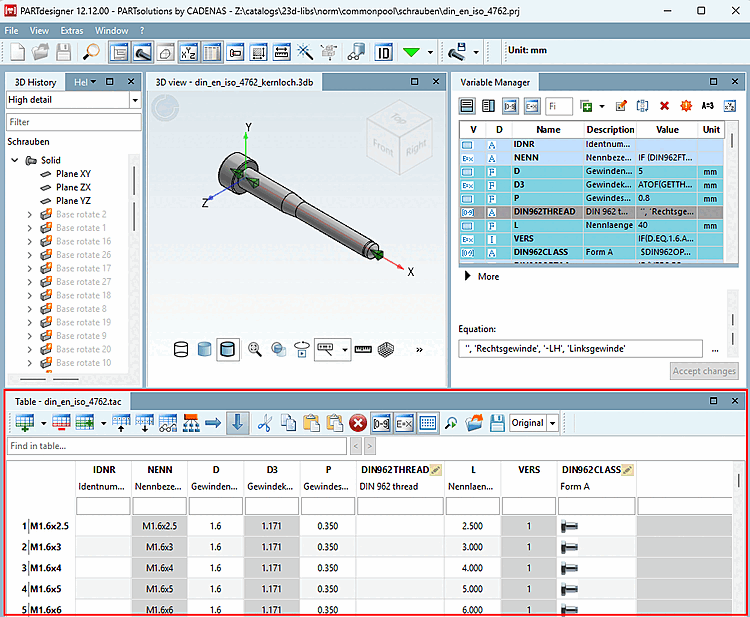
Task: Click the blue down arrow in table toolbar
Action: [x=238, y=423]
